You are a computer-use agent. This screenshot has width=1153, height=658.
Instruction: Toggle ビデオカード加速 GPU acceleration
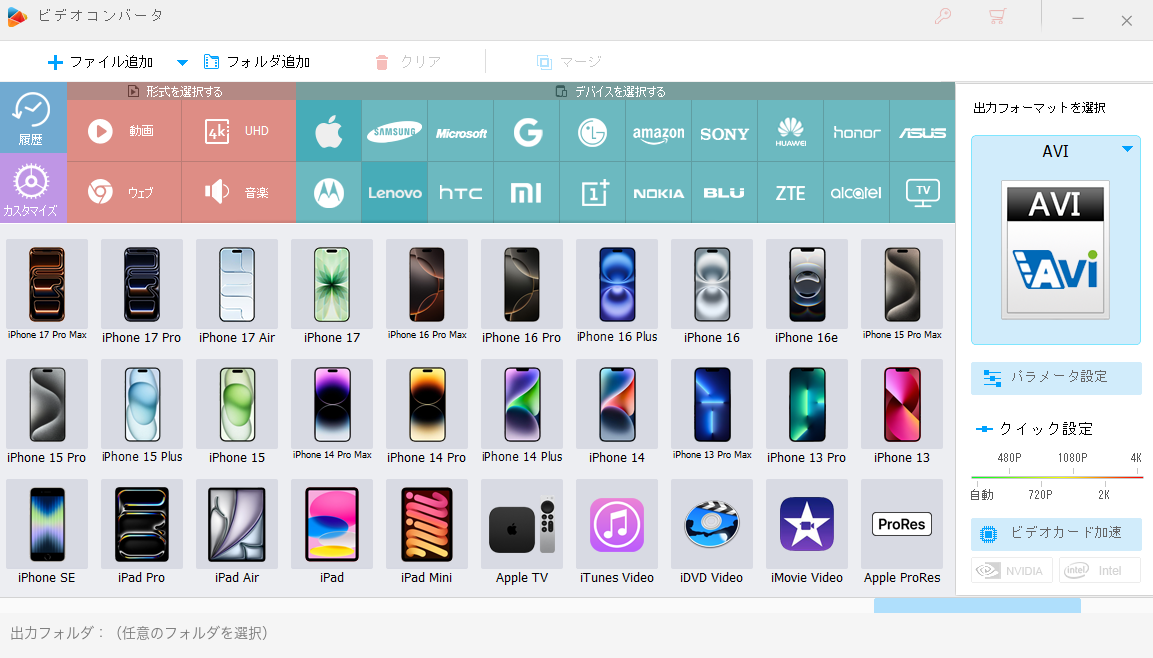click(x=1056, y=533)
